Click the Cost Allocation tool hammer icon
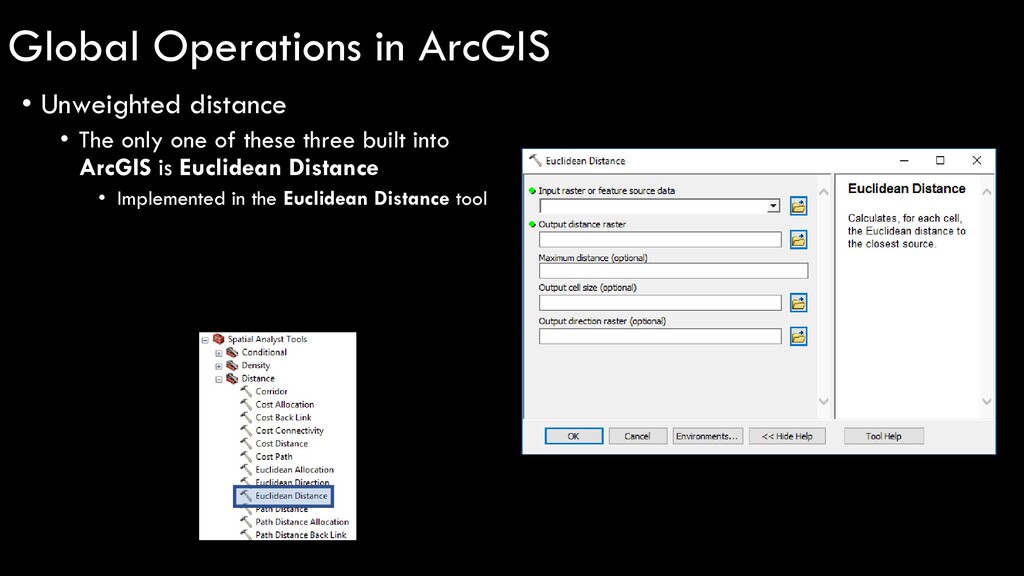This screenshot has width=1024, height=576. 246,404
